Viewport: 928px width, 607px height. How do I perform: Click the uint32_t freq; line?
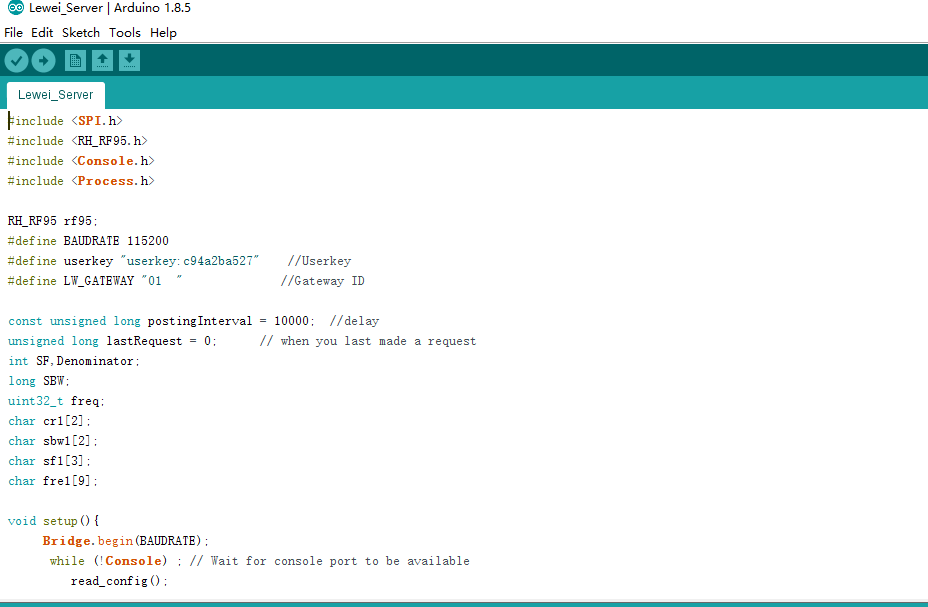(x=56, y=401)
